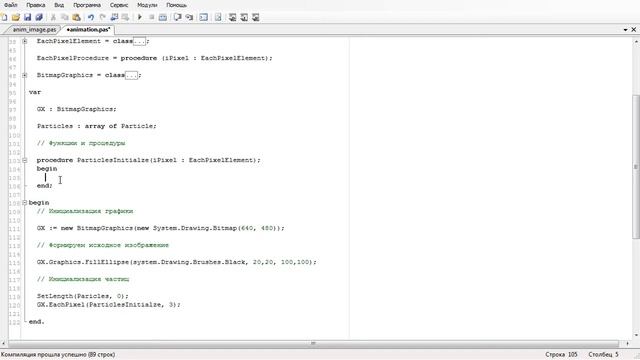Click the EachPixelProcedure type declaration line
The image size is (640, 360).
(x=155, y=58)
